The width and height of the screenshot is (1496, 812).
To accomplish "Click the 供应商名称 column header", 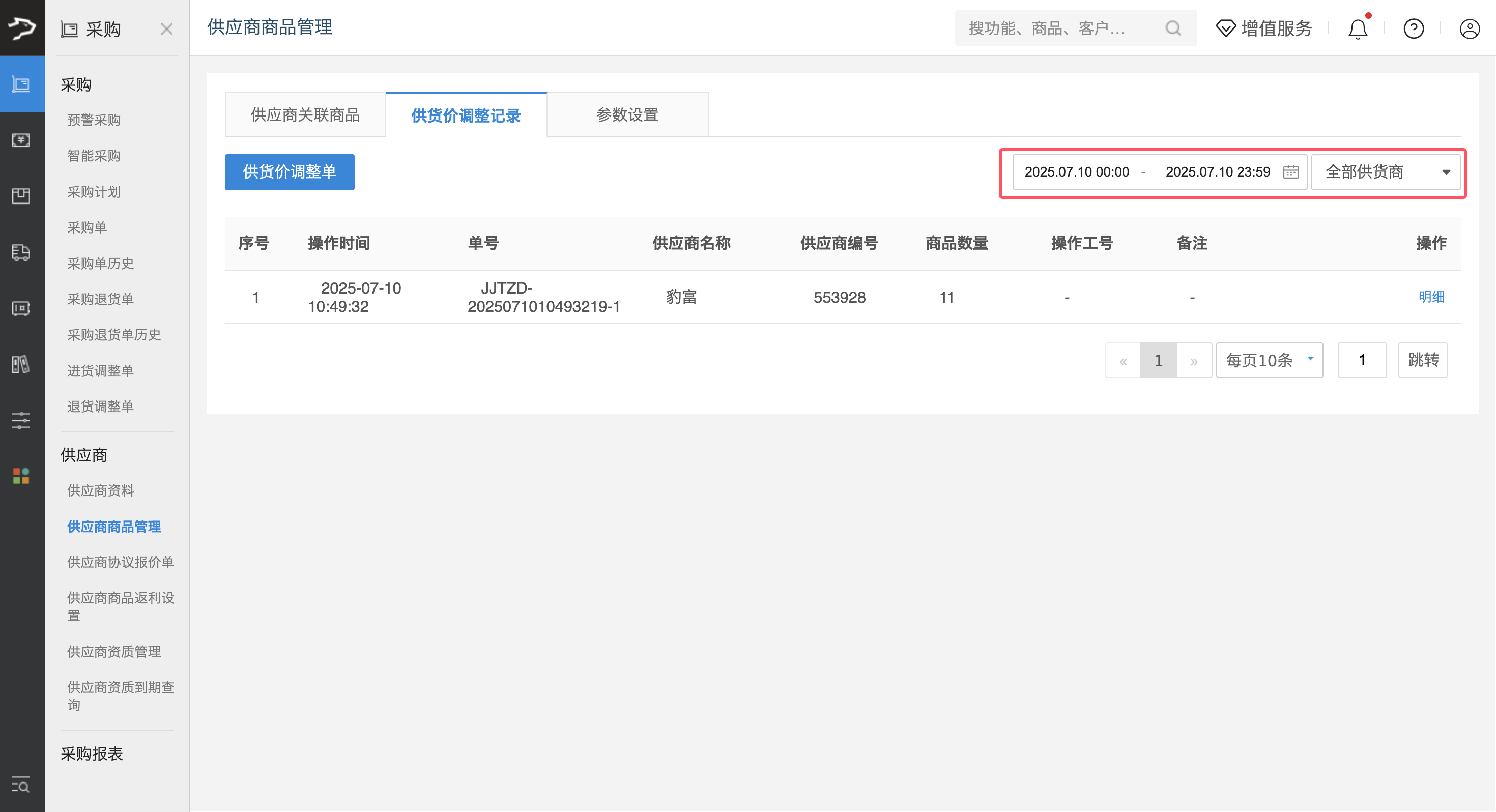I will [x=691, y=243].
